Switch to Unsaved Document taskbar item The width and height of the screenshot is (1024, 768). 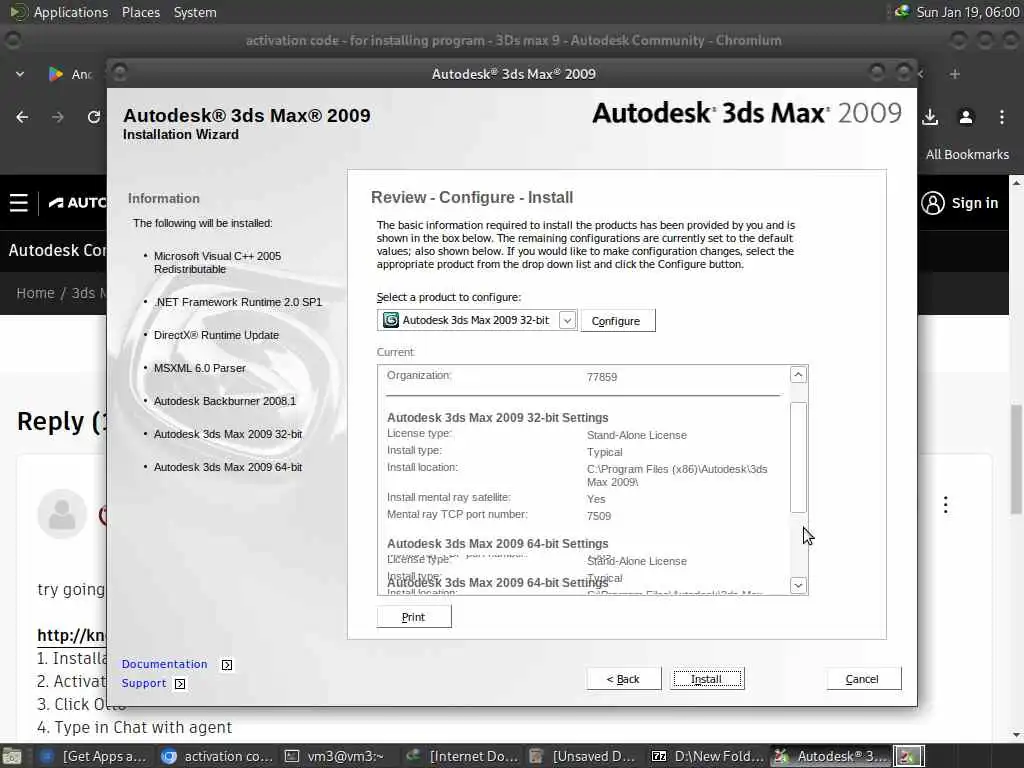click(583, 756)
